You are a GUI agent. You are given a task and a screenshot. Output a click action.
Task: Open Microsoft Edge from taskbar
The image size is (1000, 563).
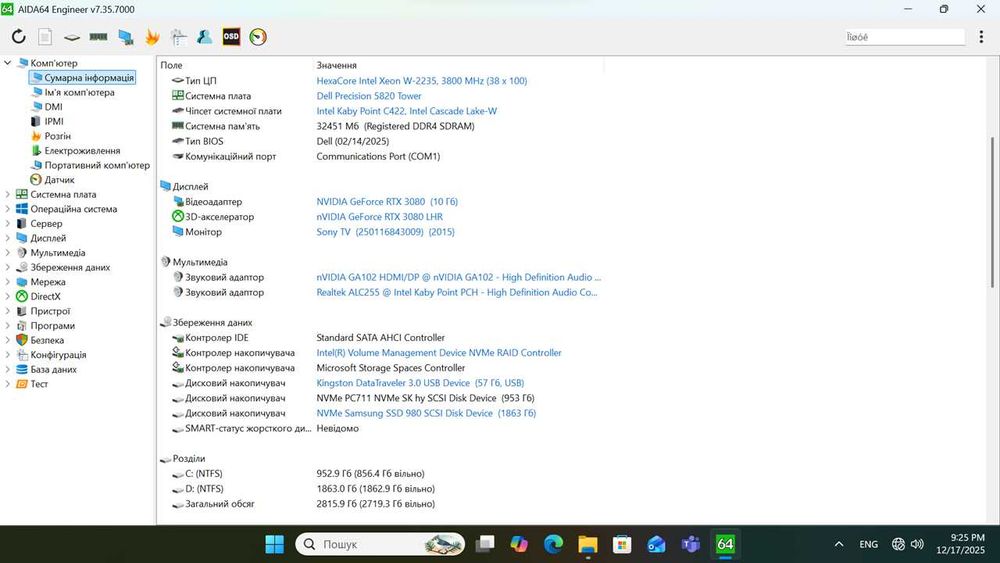pos(553,544)
